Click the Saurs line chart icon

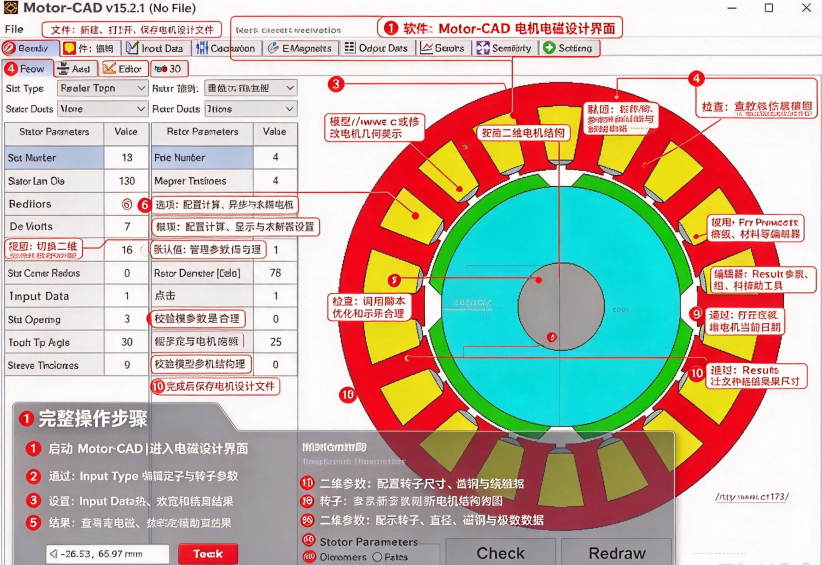[x=426, y=48]
